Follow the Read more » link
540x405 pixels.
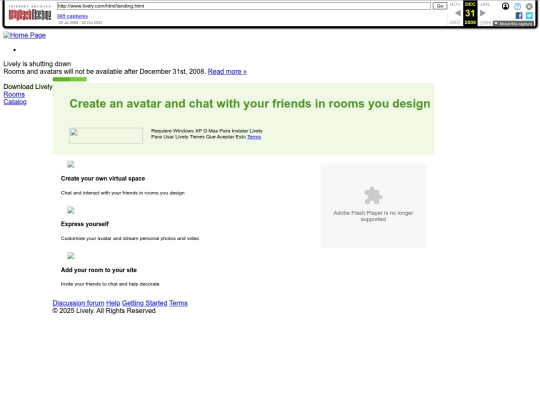point(227,72)
